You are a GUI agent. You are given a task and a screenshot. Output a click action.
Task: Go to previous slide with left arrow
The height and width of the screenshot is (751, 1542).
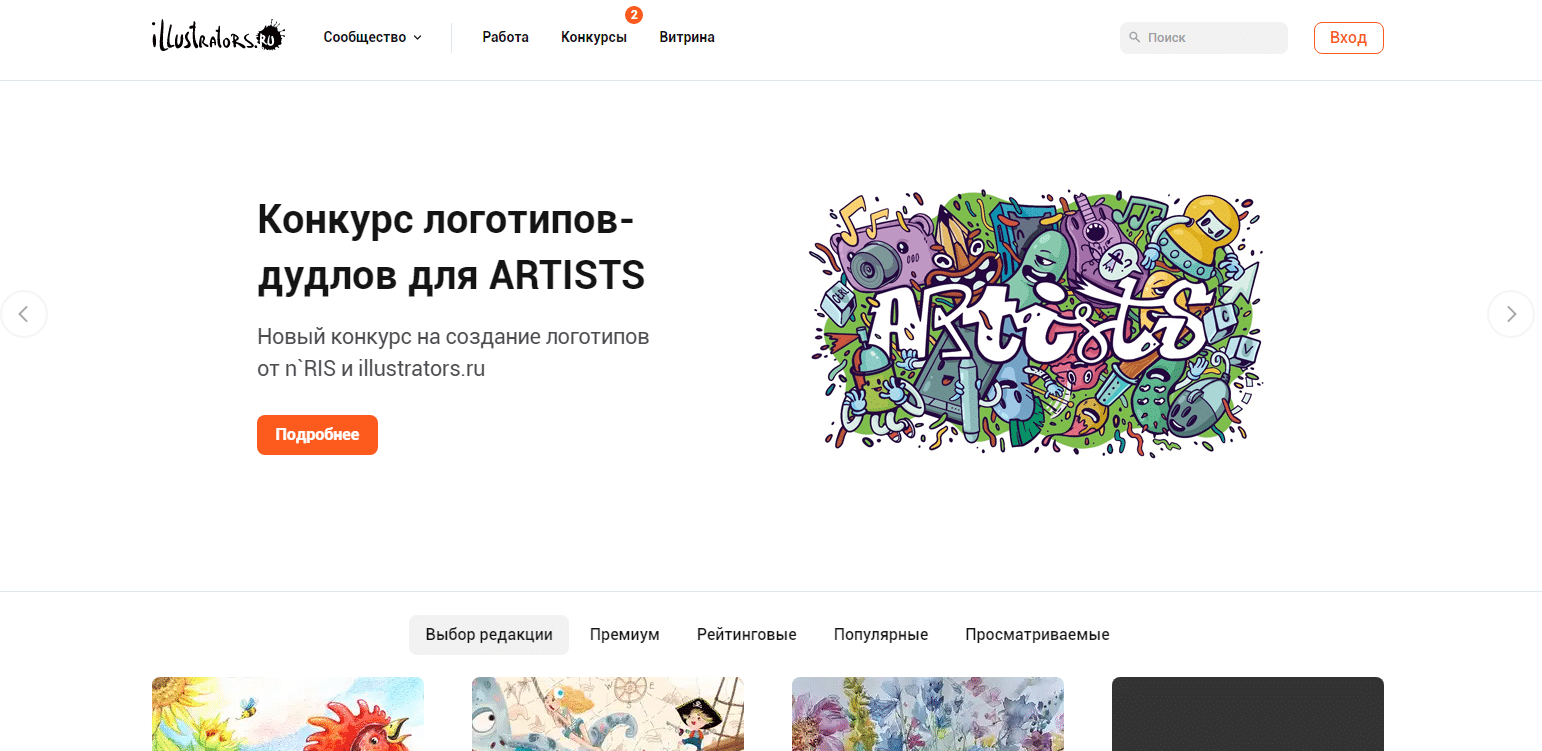click(24, 314)
